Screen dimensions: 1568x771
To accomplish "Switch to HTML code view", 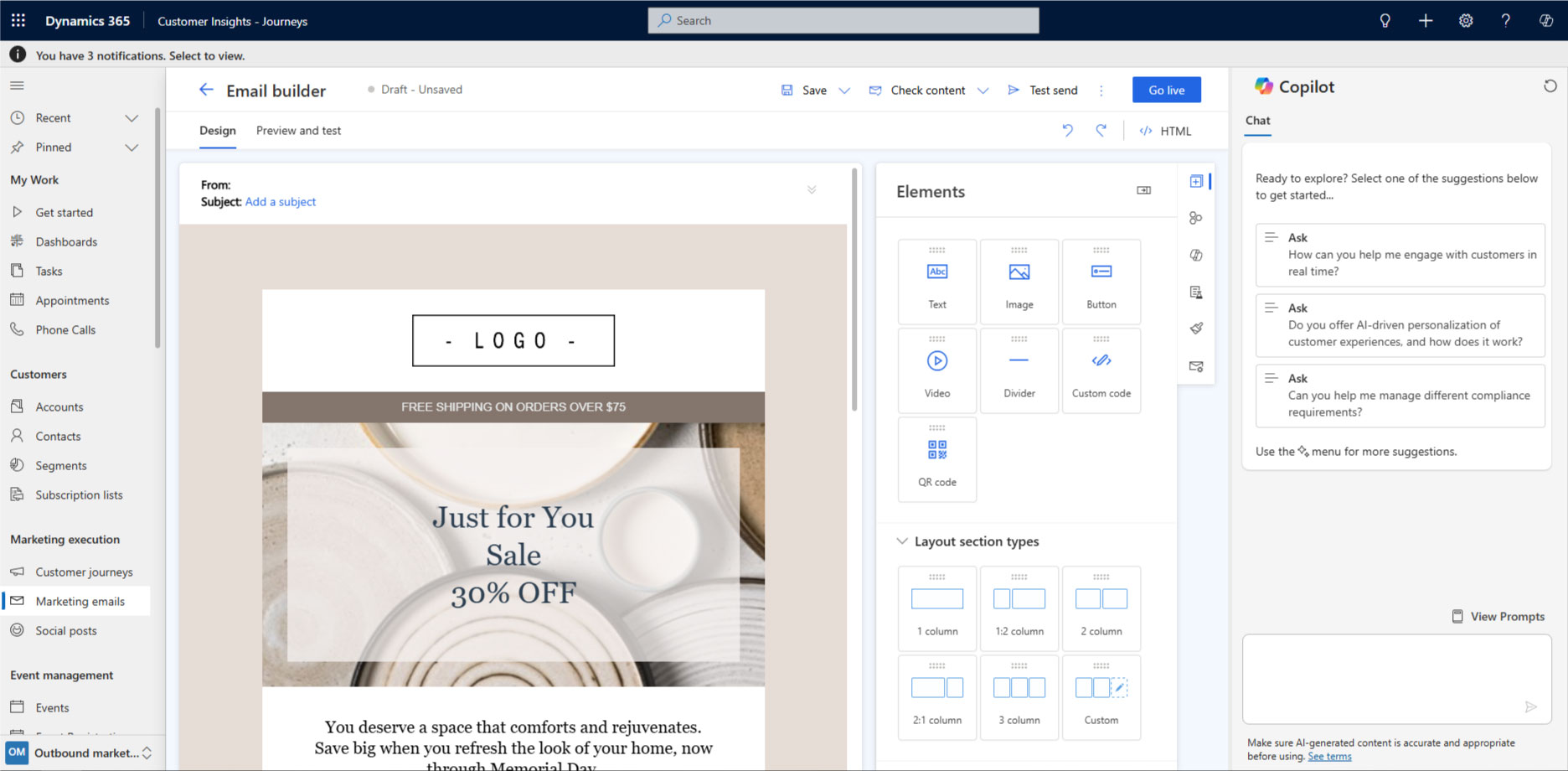I will tap(1165, 131).
